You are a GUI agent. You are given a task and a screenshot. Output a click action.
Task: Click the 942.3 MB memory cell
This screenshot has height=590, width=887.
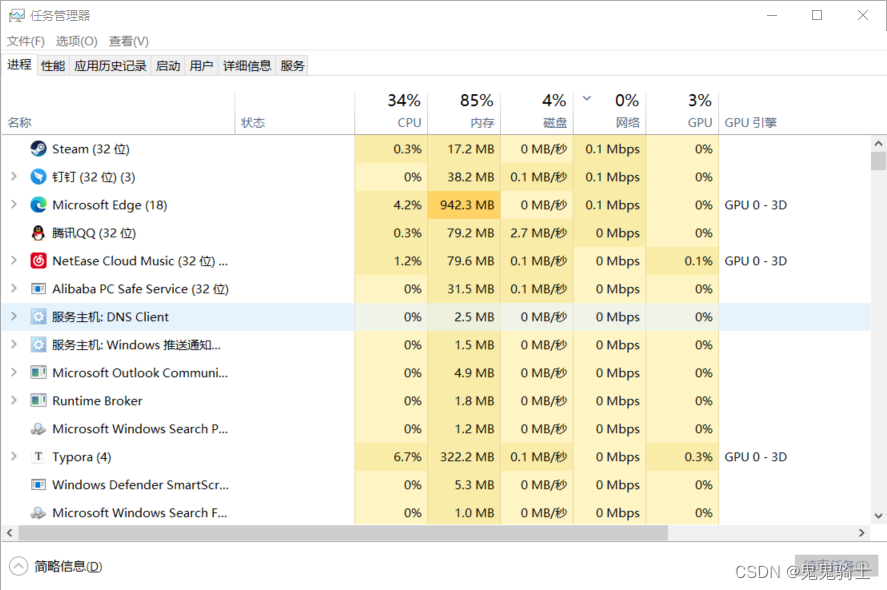[464, 205]
